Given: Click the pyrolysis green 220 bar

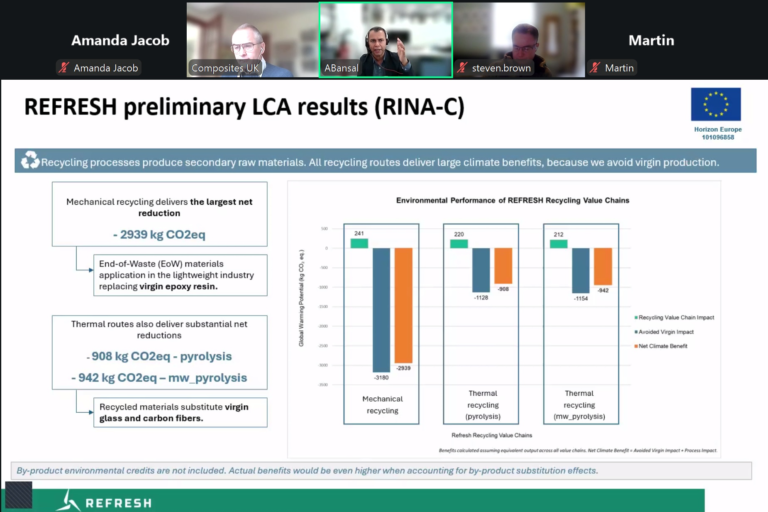Looking at the screenshot, I should click(459, 244).
